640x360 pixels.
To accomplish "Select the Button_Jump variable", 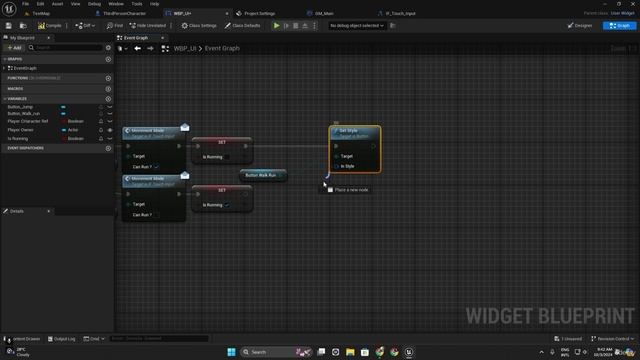I will [20, 107].
